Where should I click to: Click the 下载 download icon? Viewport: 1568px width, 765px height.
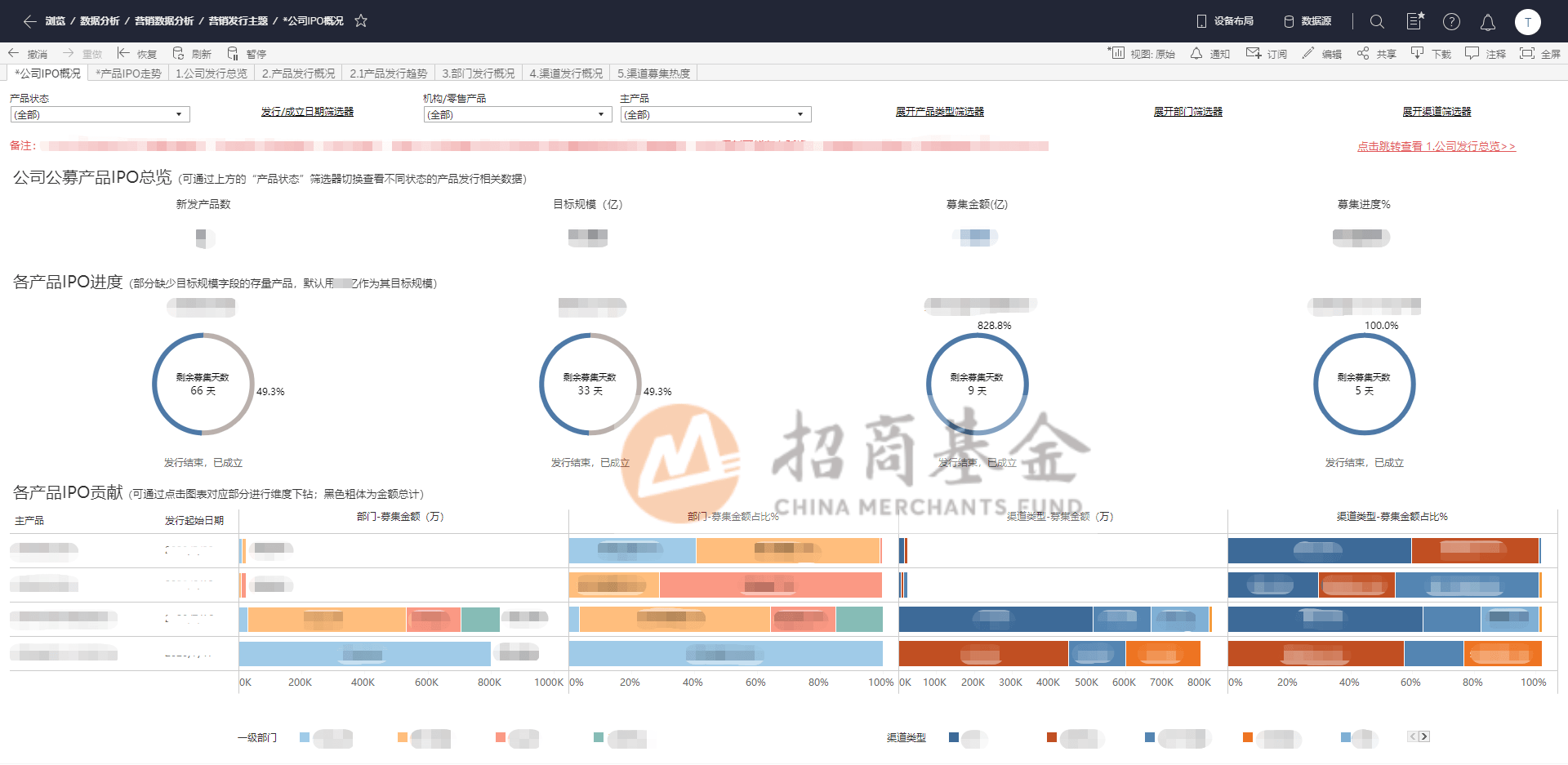point(1418,54)
